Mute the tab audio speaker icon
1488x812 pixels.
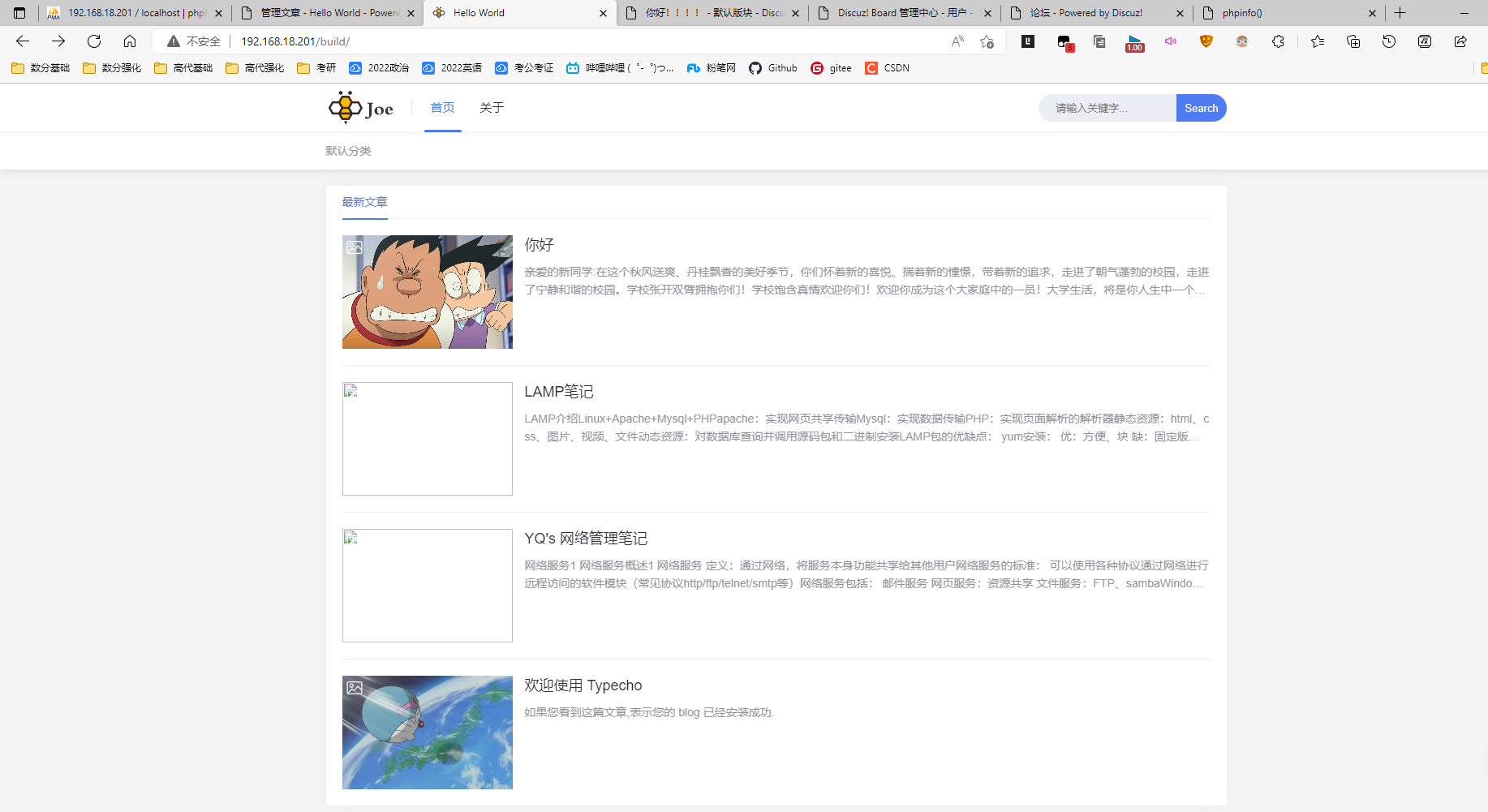(1170, 41)
